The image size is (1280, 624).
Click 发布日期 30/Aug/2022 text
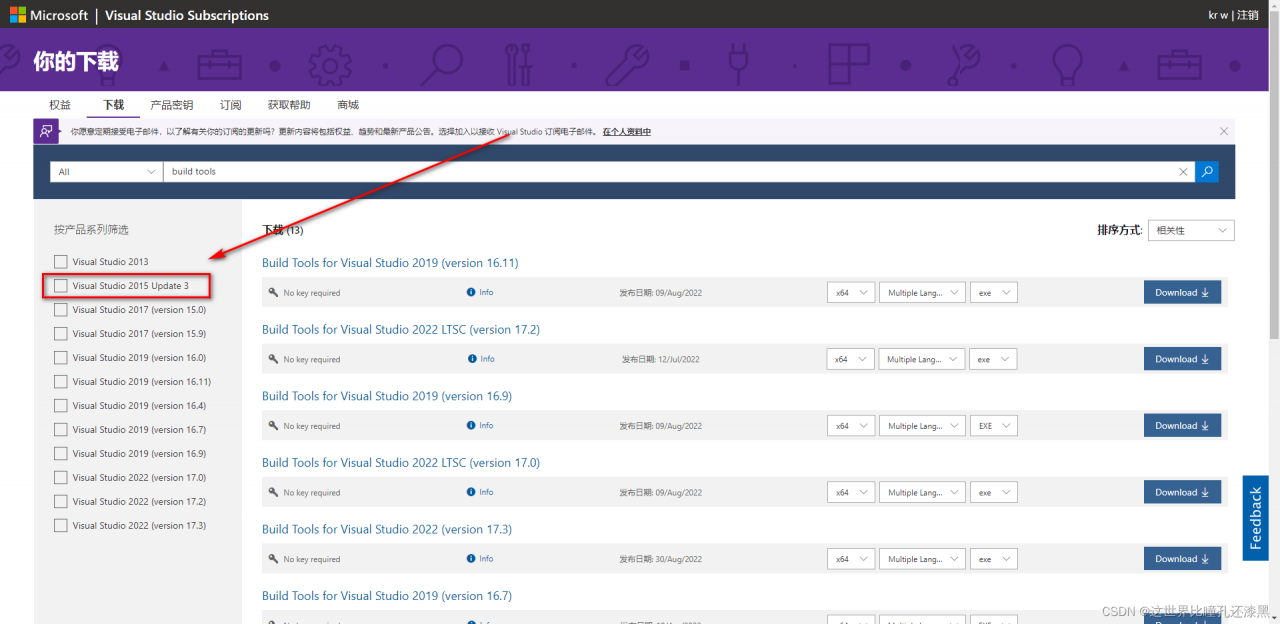pyautogui.click(x=660, y=559)
